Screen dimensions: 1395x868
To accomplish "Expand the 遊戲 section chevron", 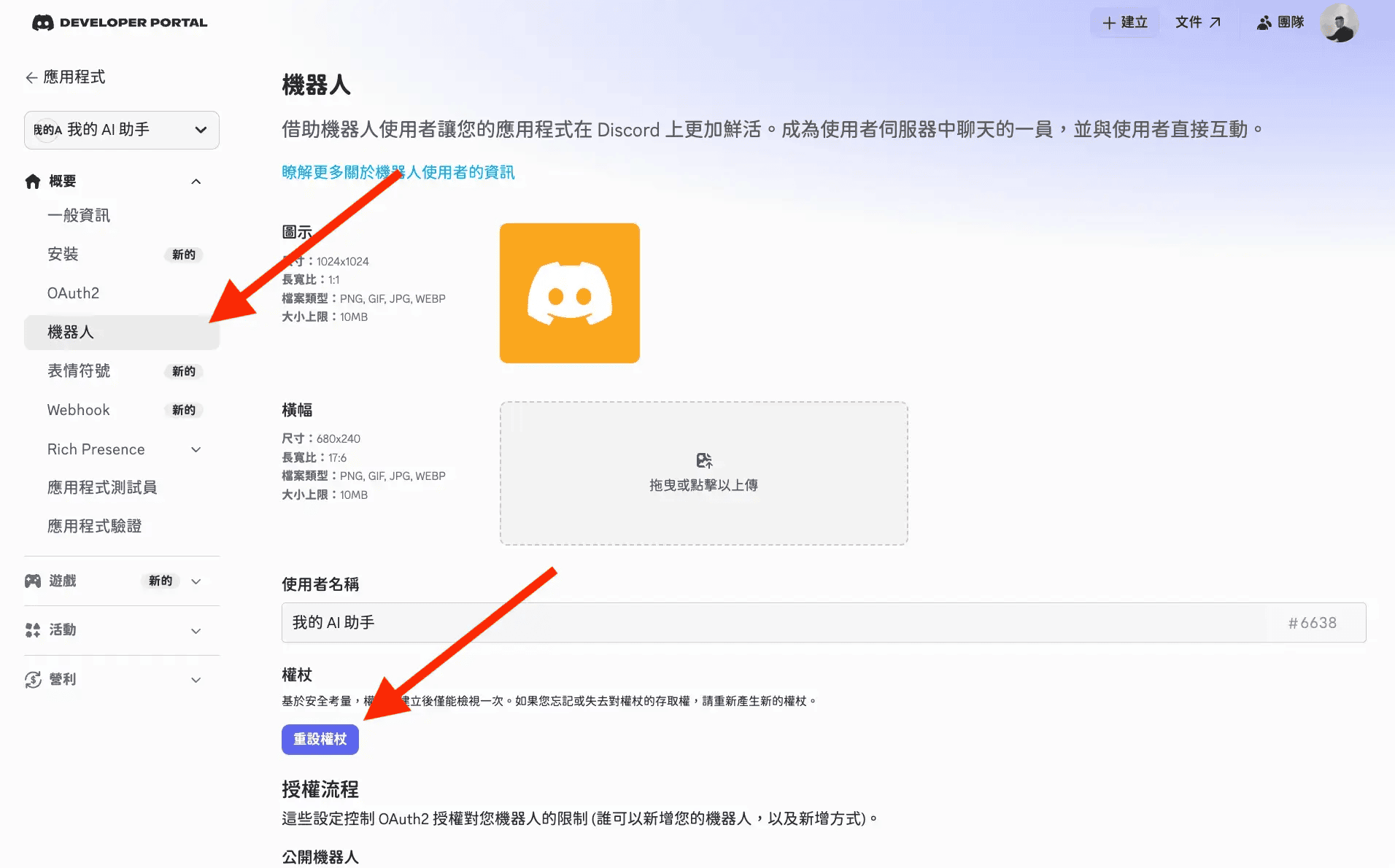I will pos(196,581).
